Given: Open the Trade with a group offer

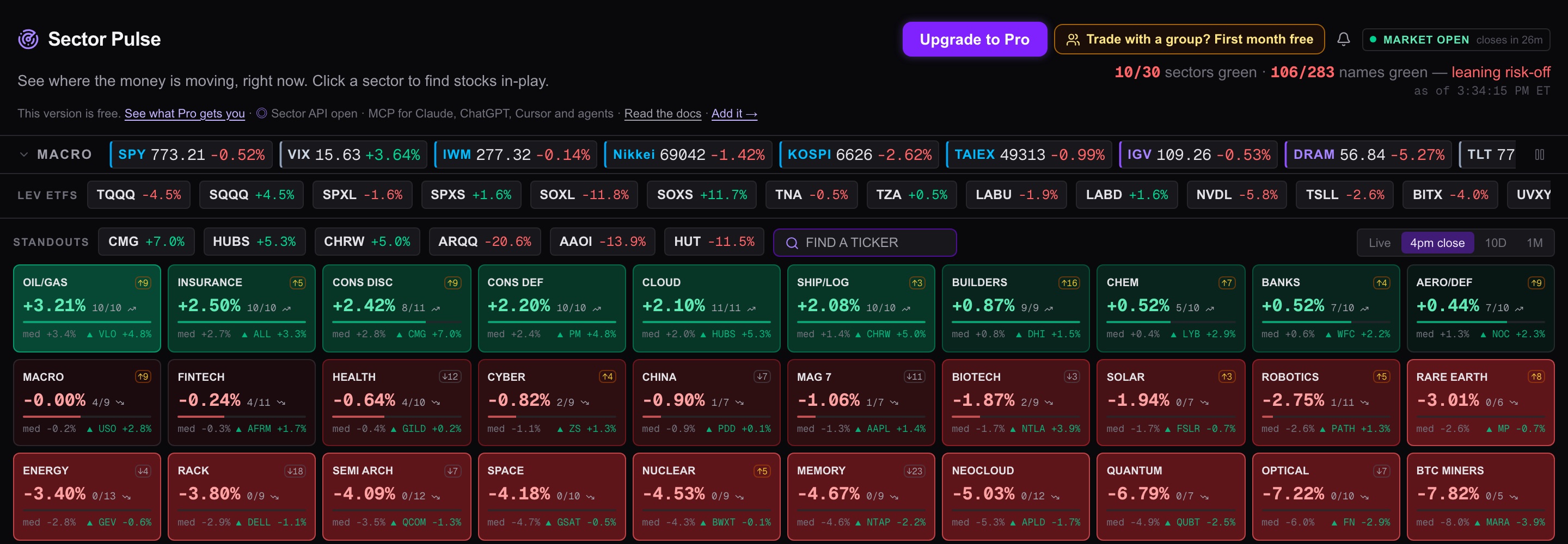Looking at the screenshot, I should [x=1190, y=40].
